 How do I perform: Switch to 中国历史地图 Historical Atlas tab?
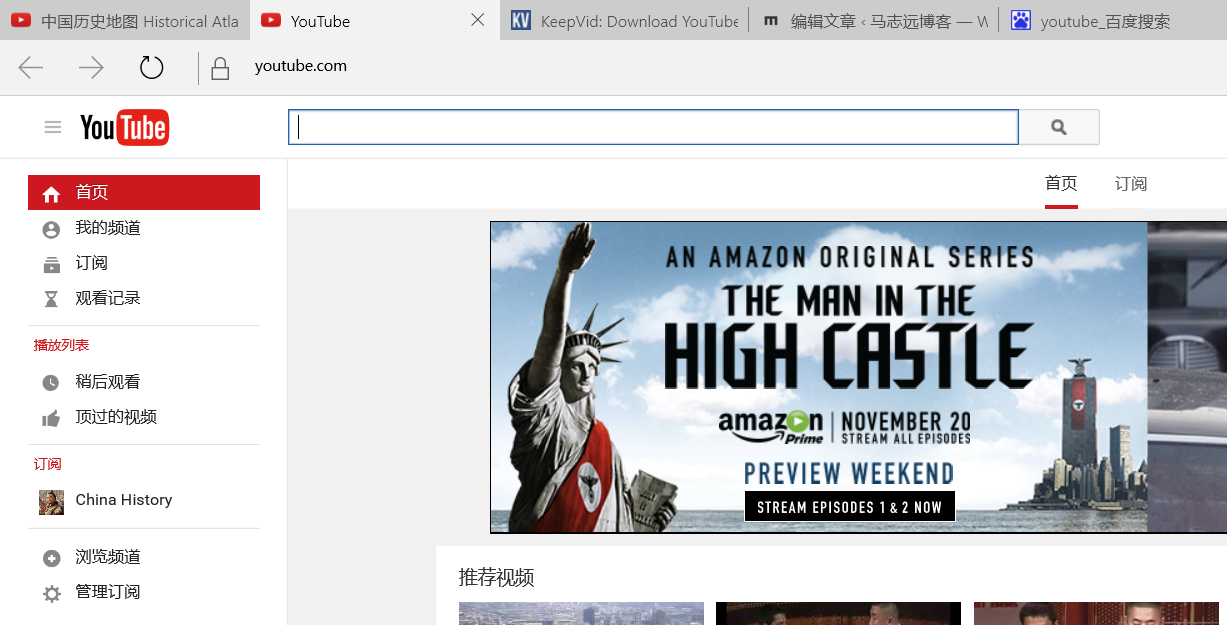click(x=124, y=20)
